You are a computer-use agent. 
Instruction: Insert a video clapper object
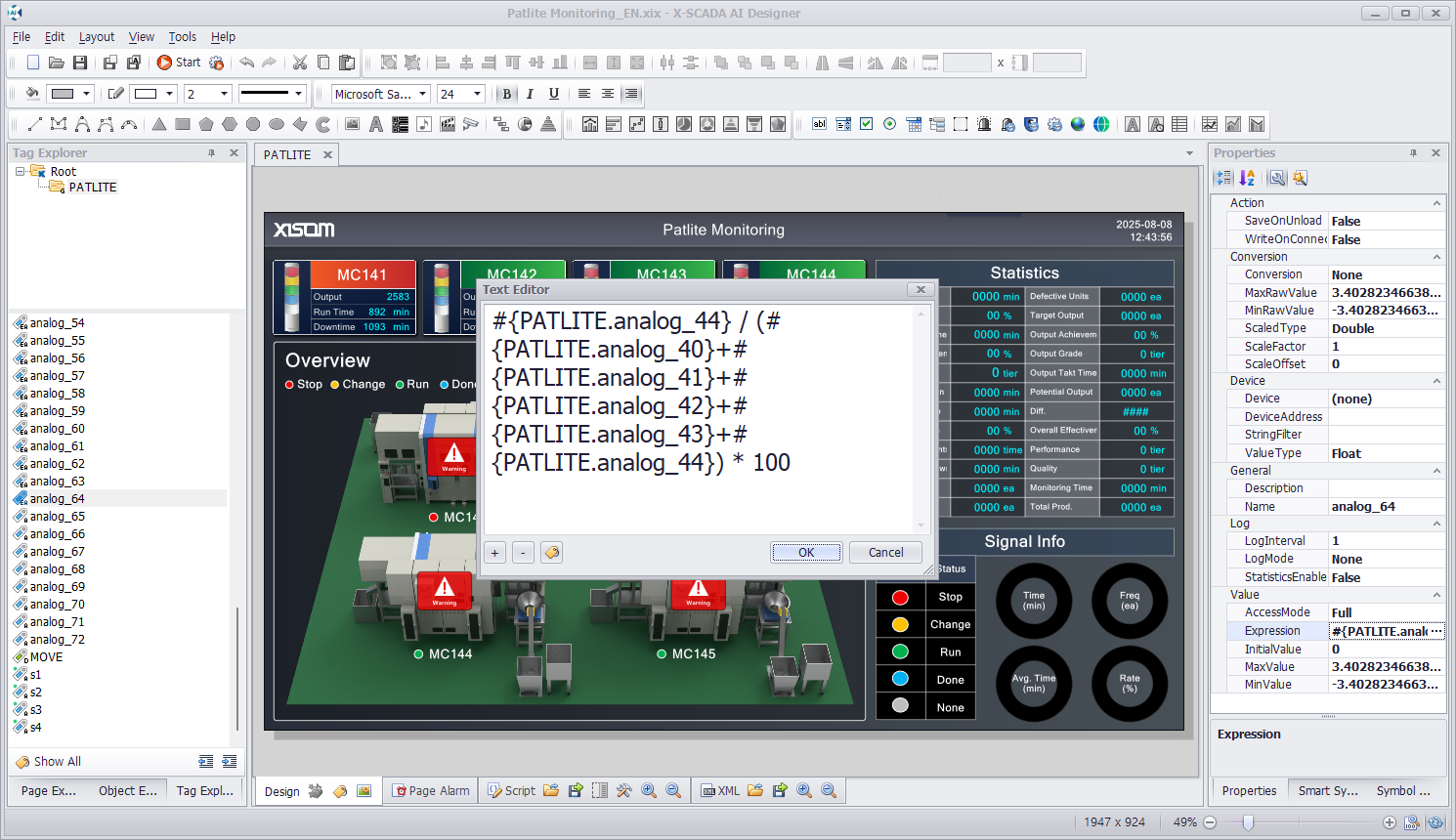[447, 124]
